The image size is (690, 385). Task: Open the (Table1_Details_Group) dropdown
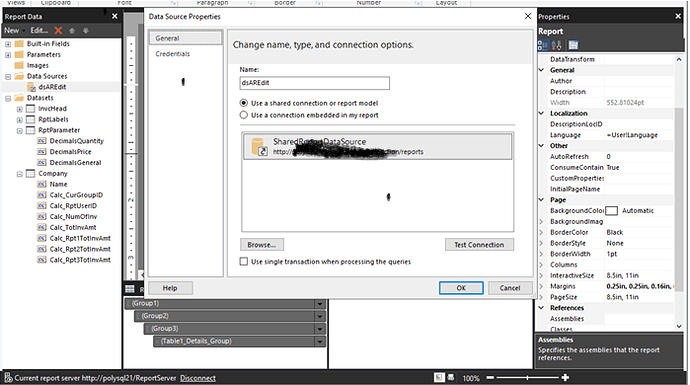click(320, 341)
